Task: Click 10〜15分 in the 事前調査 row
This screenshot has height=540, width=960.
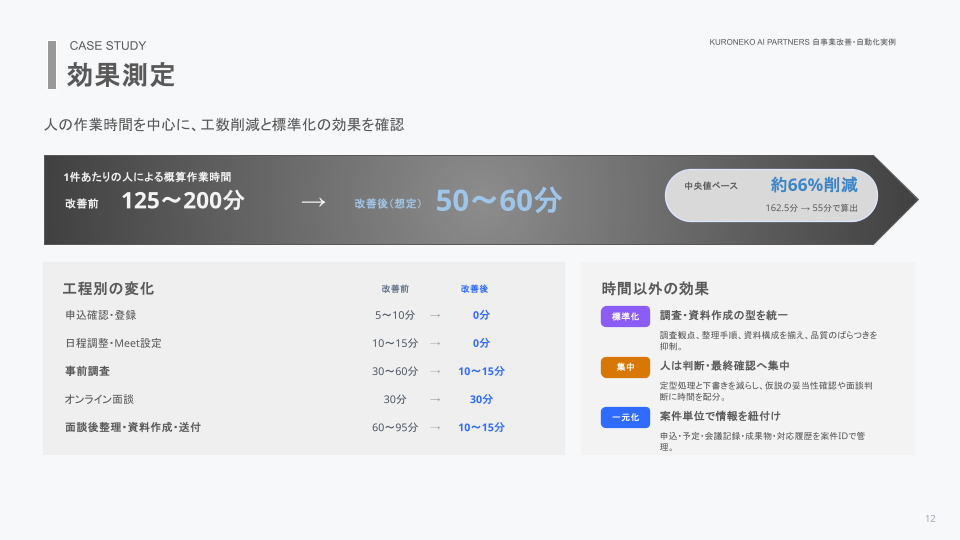Action: tap(481, 371)
